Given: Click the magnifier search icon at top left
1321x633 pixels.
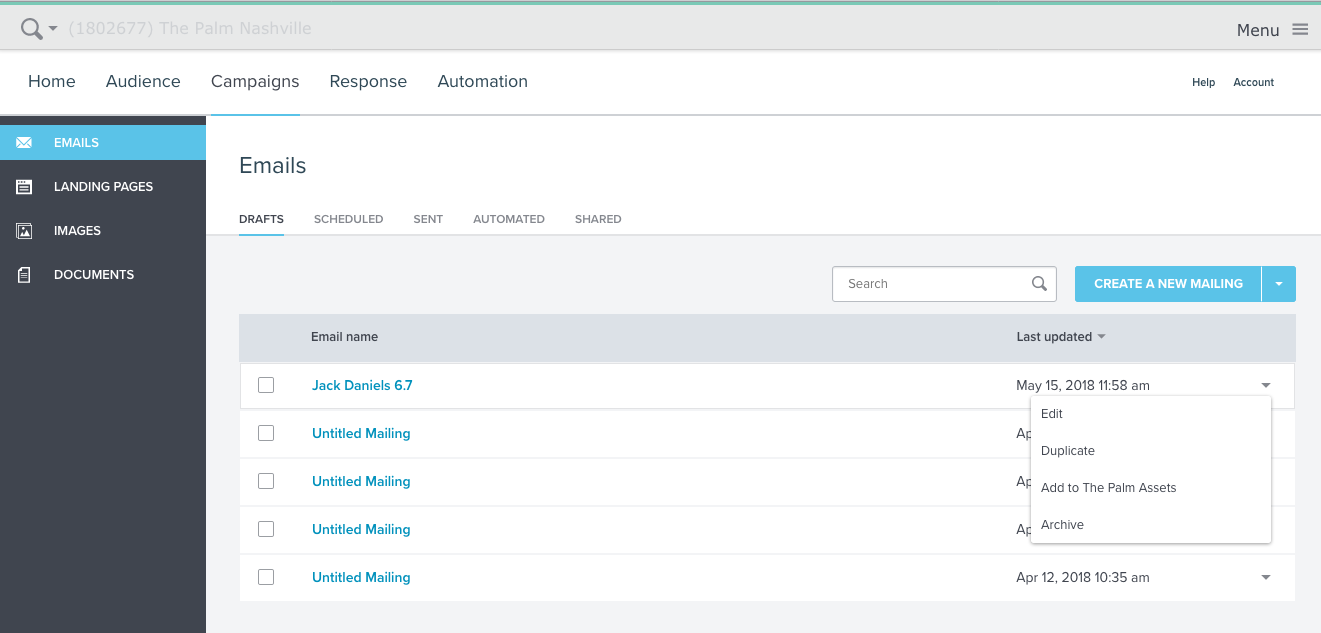Looking at the screenshot, I should 32,29.
